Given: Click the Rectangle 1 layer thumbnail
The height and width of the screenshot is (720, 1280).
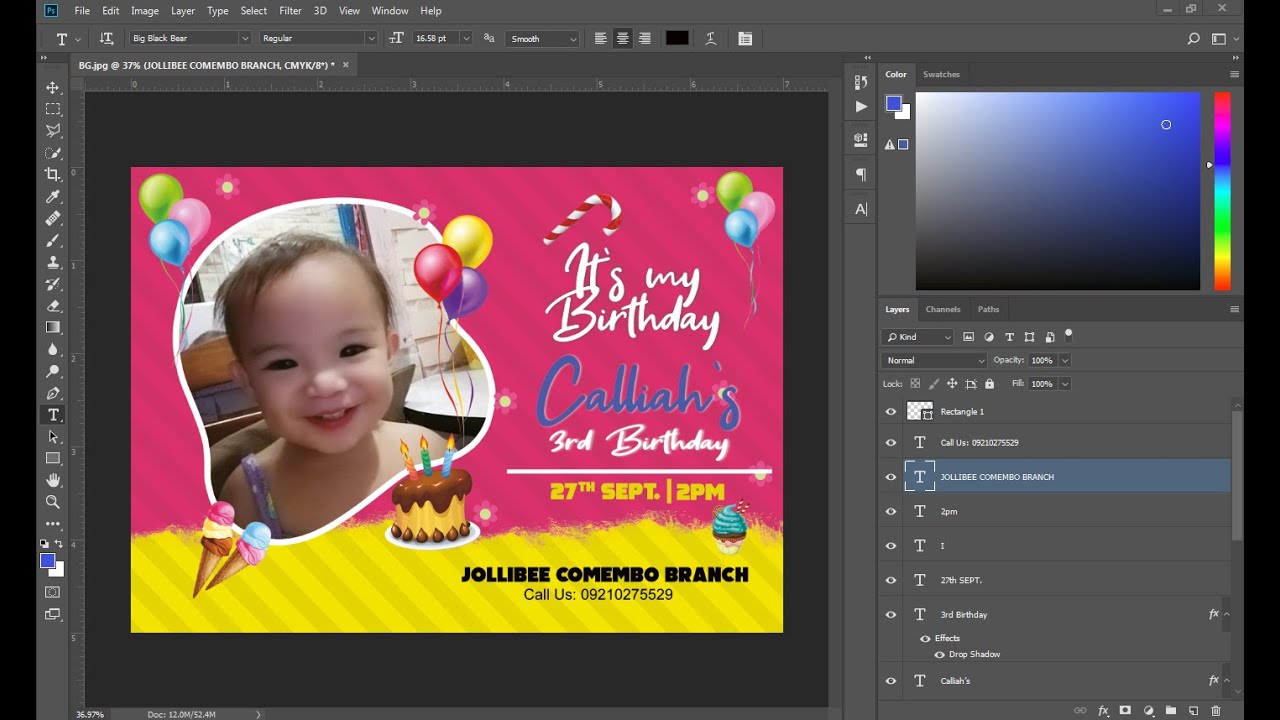Looking at the screenshot, I should click(x=919, y=411).
